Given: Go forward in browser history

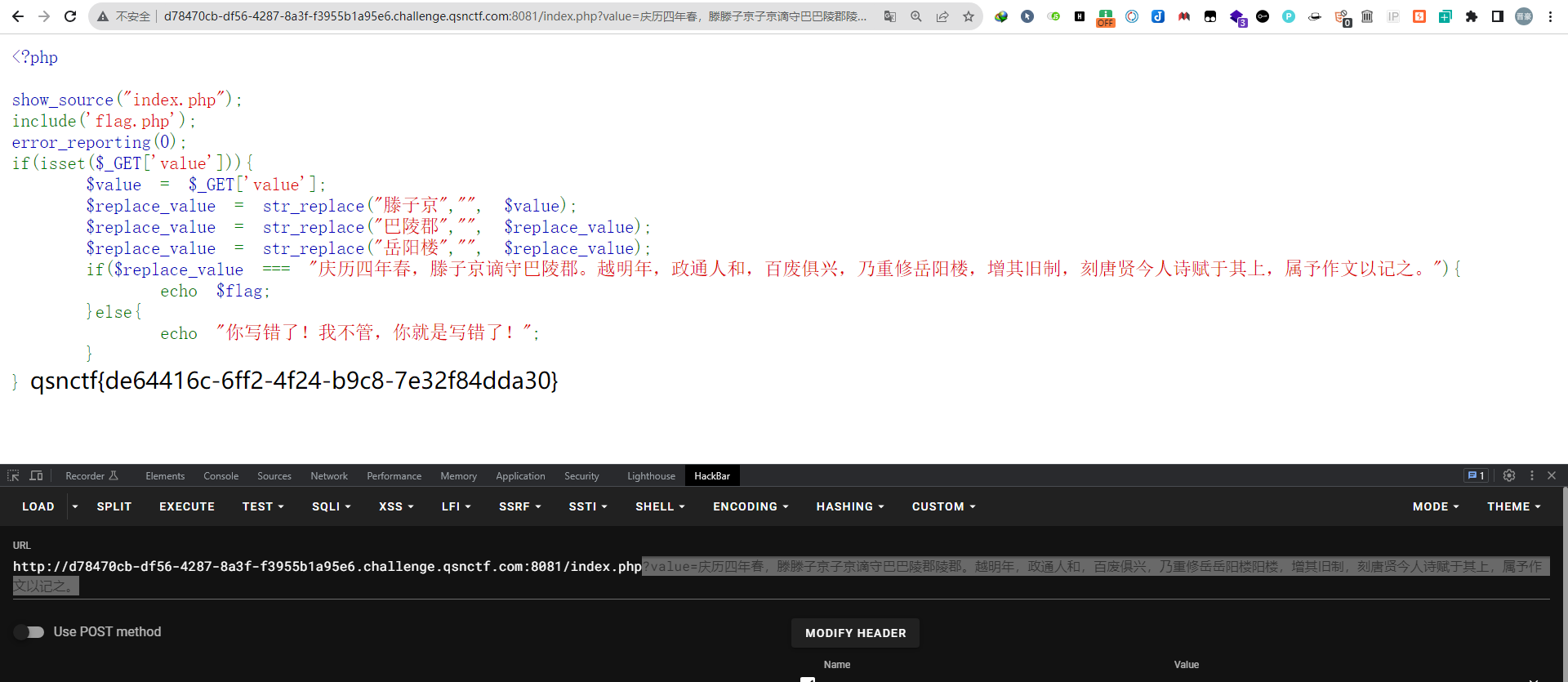Looking at the screenshot, I should (44, 16).
